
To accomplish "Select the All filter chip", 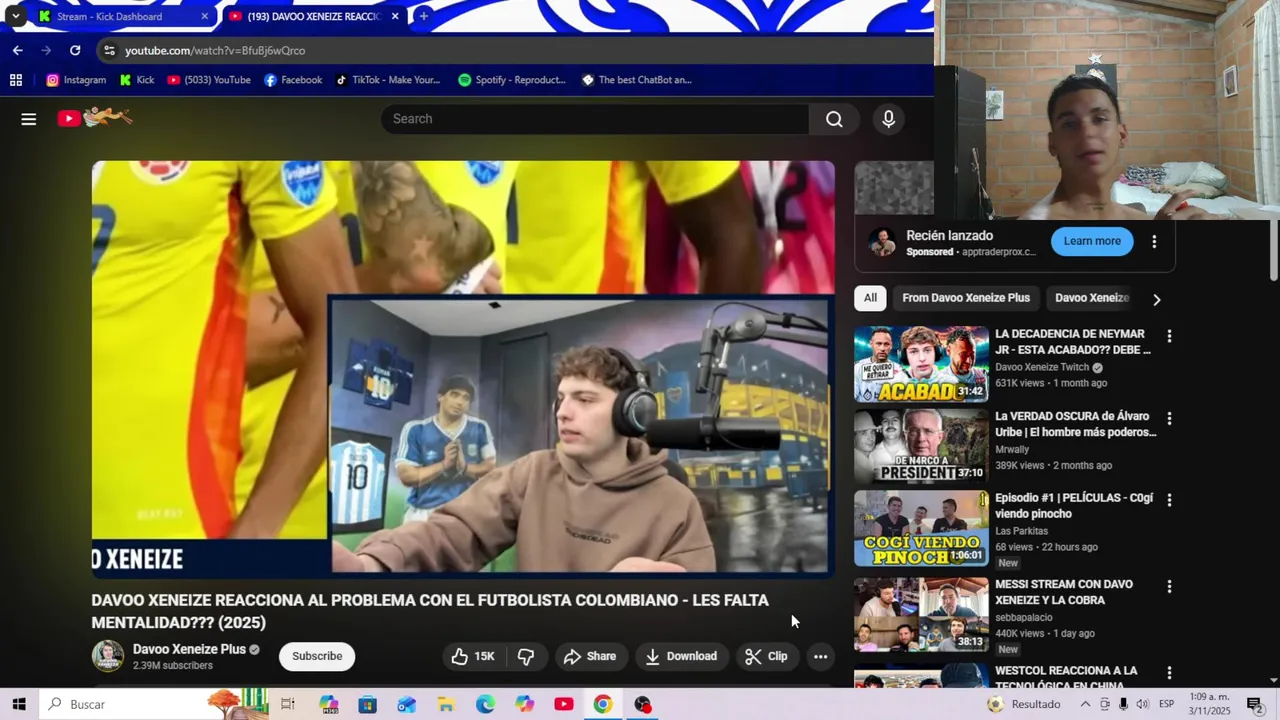I will pyautogui.click(x=870, y=298).
